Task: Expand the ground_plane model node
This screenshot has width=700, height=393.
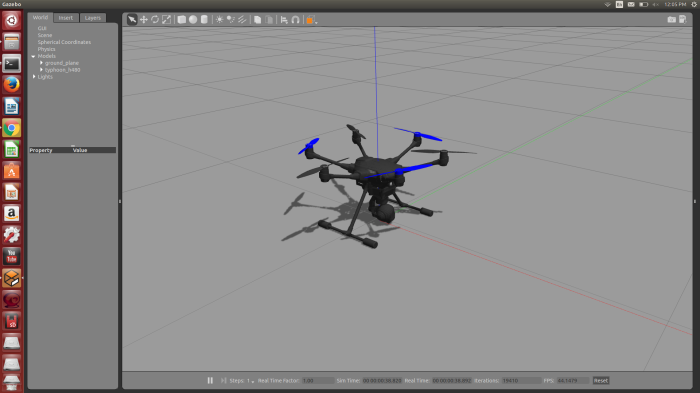Action: click(x=41, y=63)
